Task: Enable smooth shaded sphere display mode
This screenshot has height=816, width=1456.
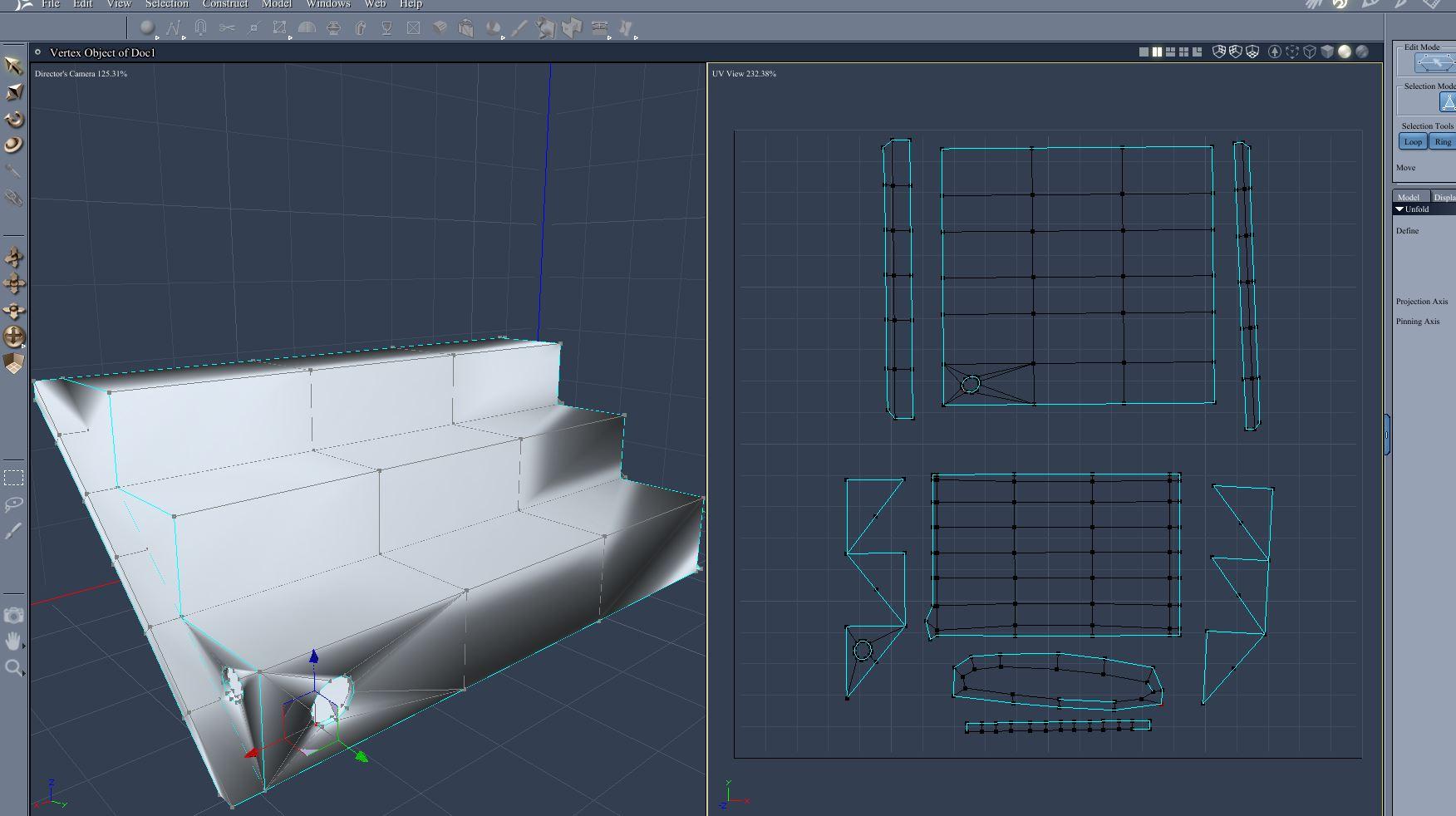Action: point(1344,52)
